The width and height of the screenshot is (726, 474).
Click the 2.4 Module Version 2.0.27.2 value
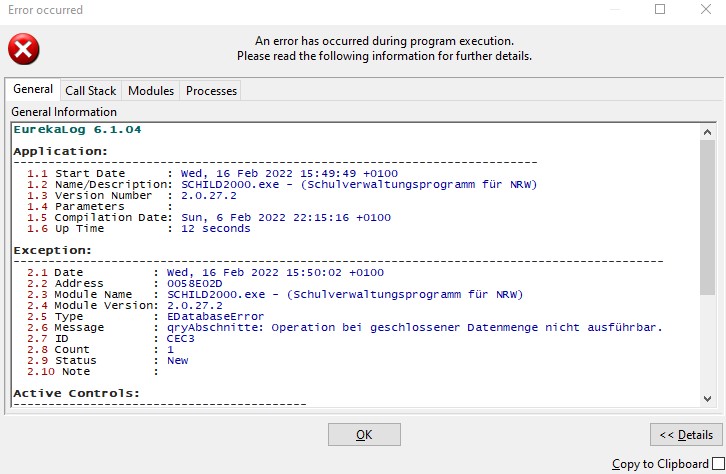click(x=195, y=306)
